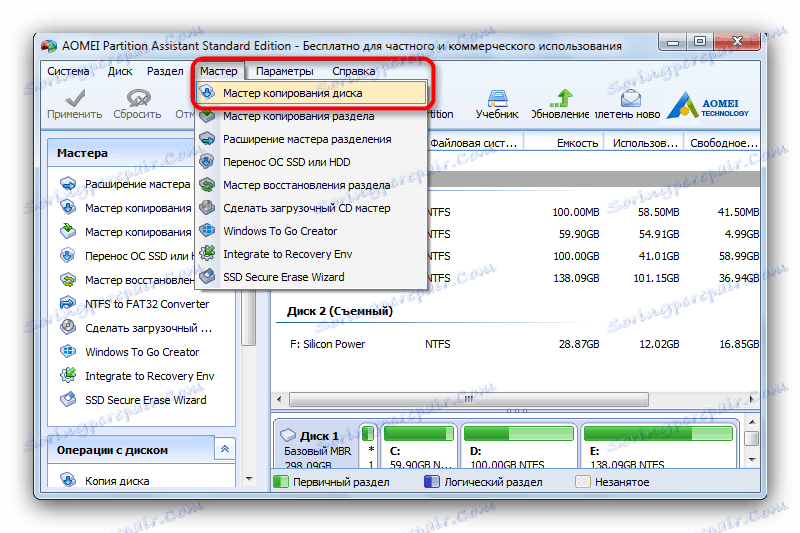Open Копия диска operation link
Screen dimensions: 800x533
117,481
